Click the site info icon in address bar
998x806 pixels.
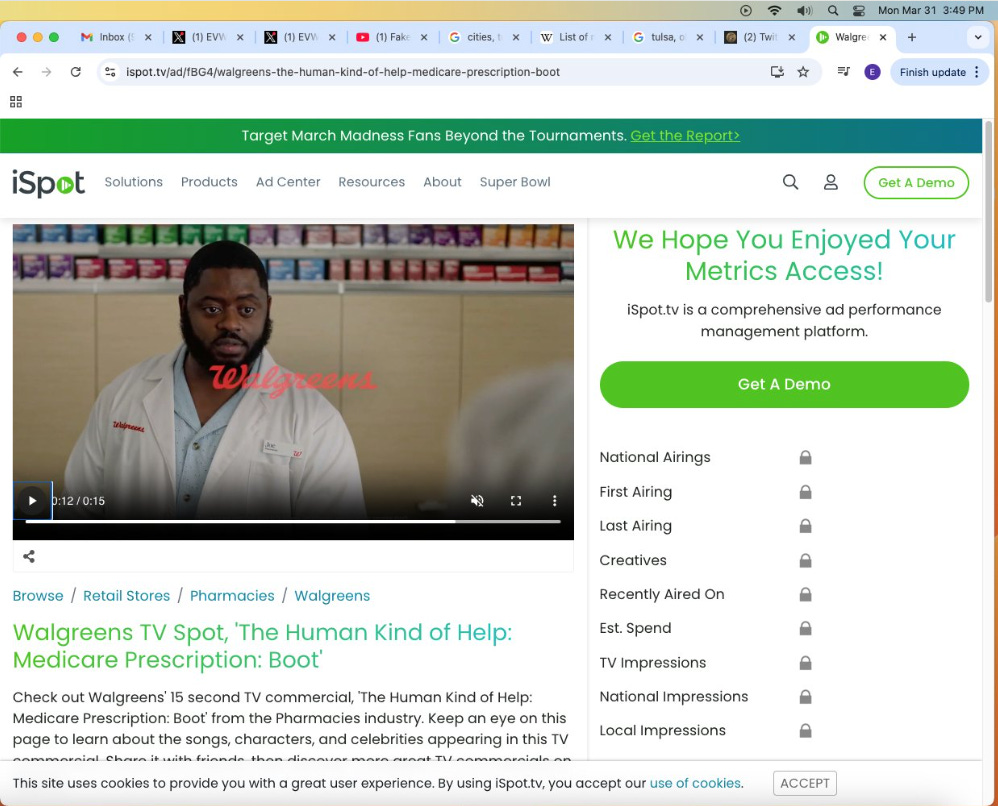pos(111,72)
